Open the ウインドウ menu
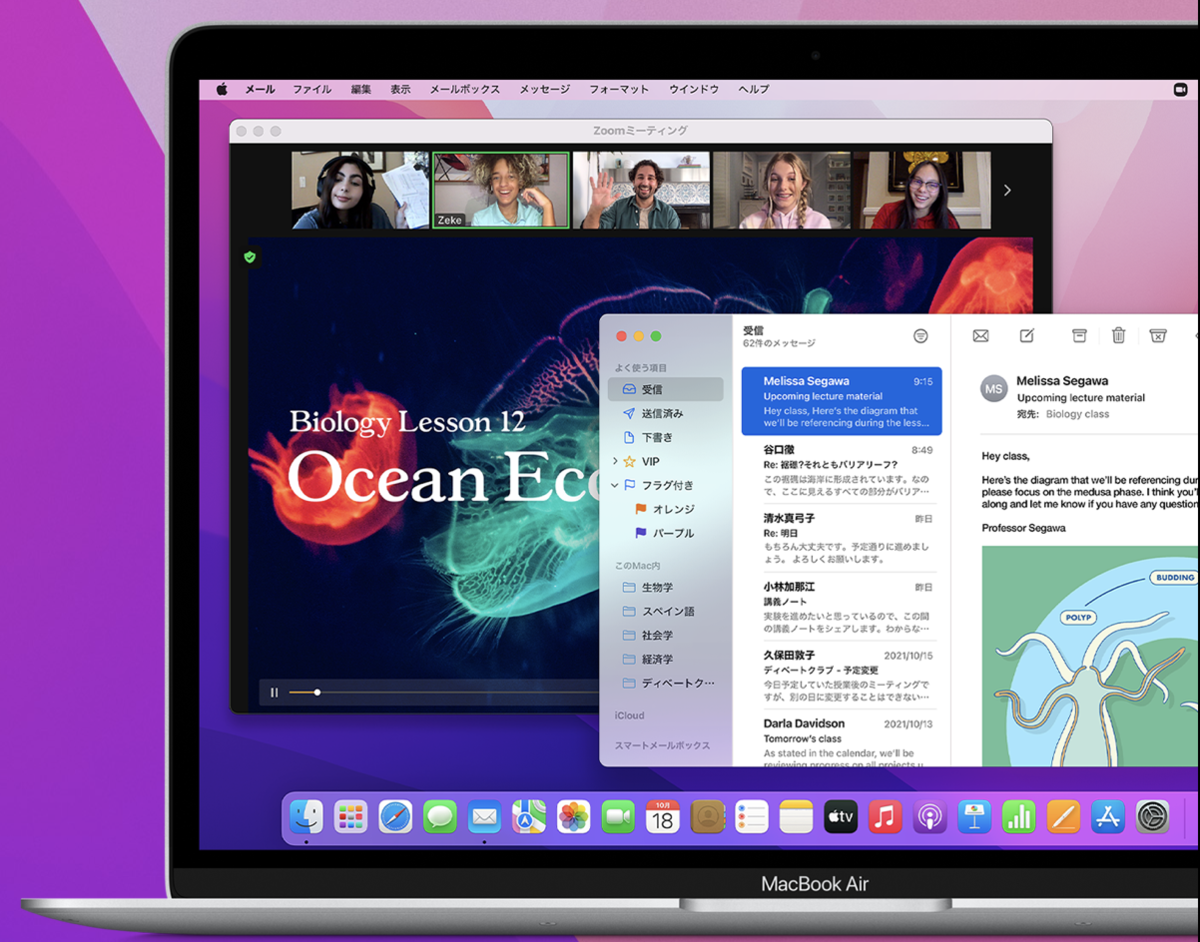 point(694,89)
